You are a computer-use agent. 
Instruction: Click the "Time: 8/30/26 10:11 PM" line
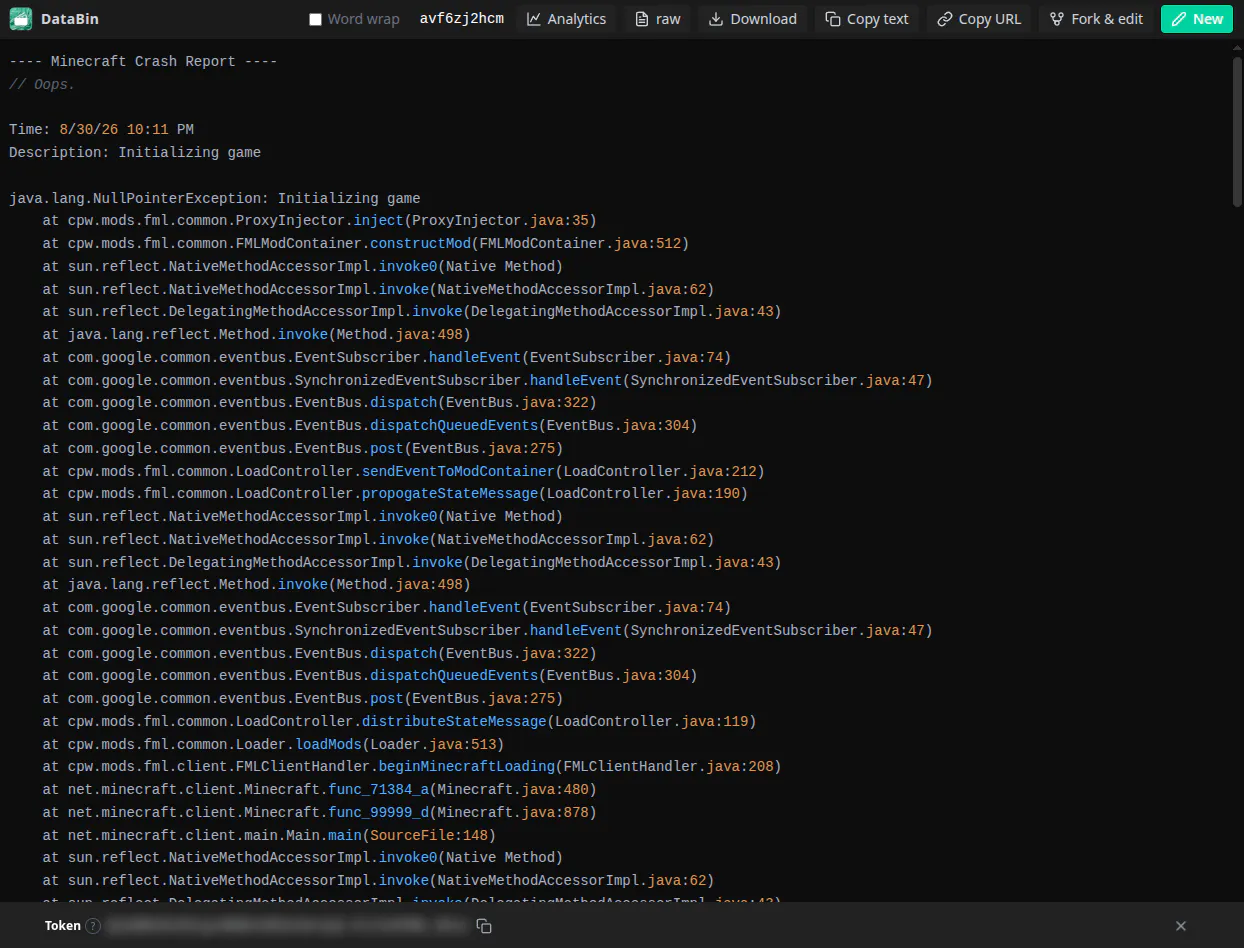[x=101, y=130]
